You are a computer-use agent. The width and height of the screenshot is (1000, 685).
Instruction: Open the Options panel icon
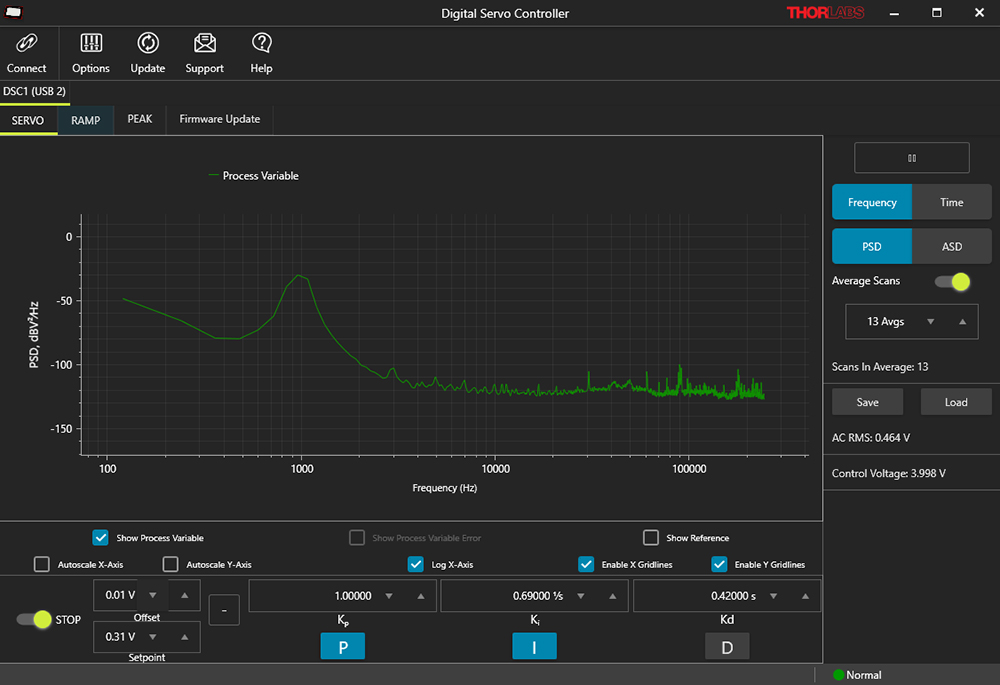point(91,44)
